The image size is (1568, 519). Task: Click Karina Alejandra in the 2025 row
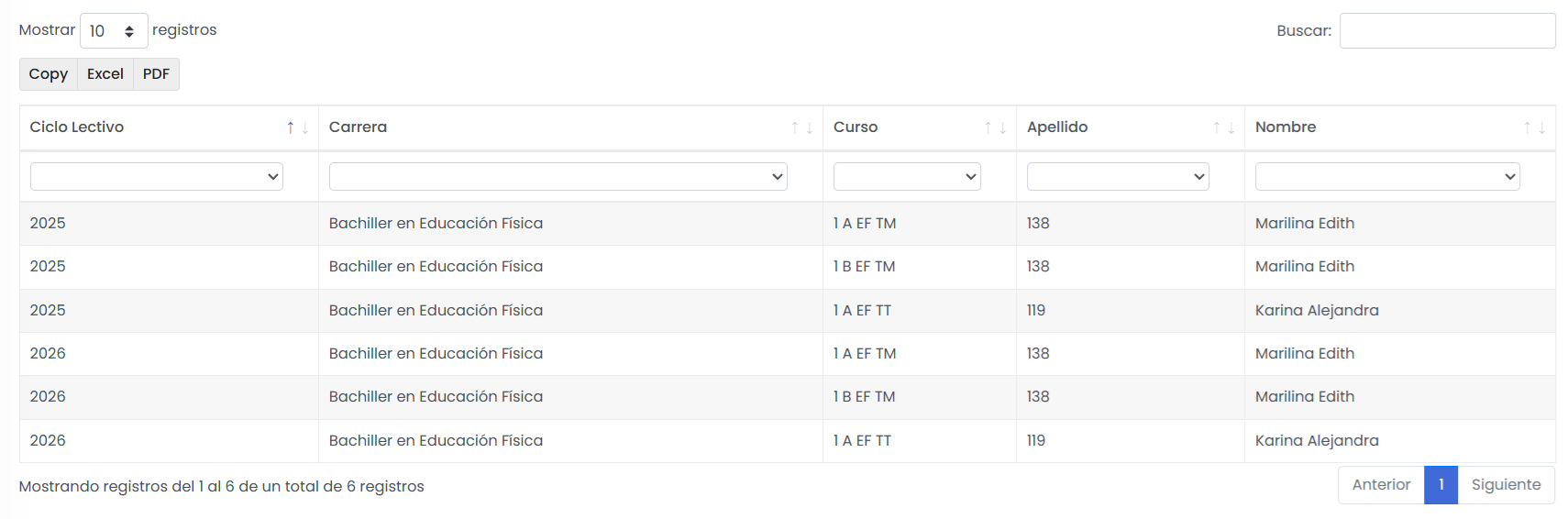click(1317, 311)
